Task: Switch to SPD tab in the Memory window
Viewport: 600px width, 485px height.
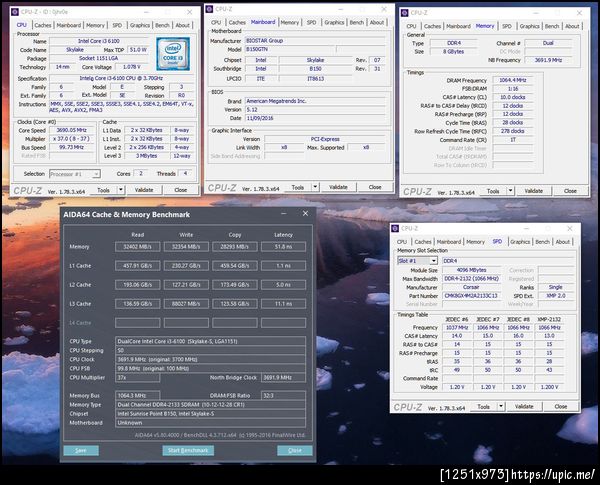Action: (x=507, y=26)
